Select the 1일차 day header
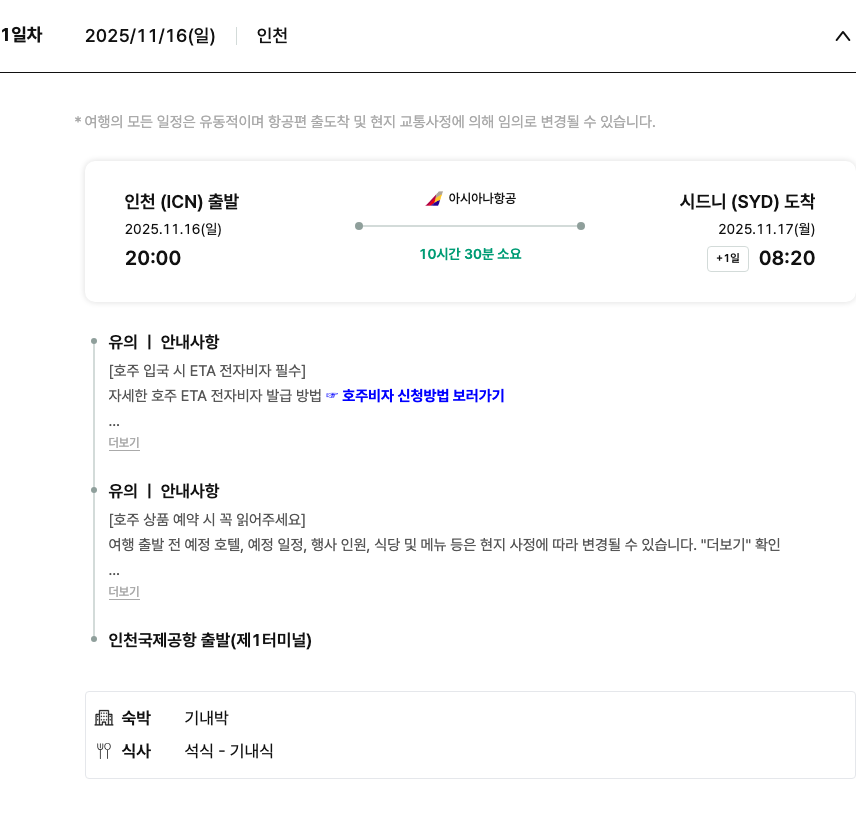 (x=21, y=36)
